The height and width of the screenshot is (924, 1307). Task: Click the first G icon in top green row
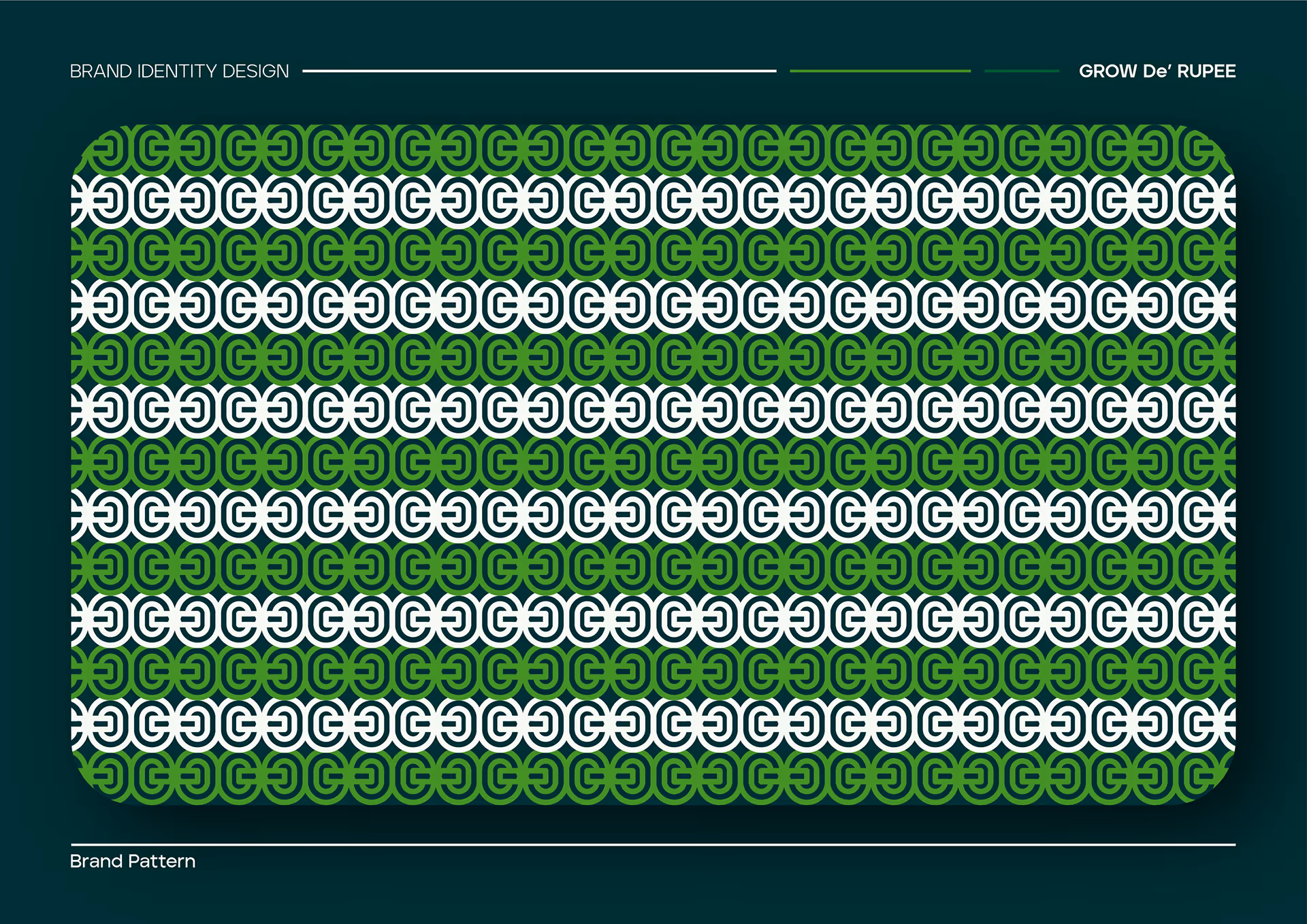pyautogui.click(x=154, y=148)
